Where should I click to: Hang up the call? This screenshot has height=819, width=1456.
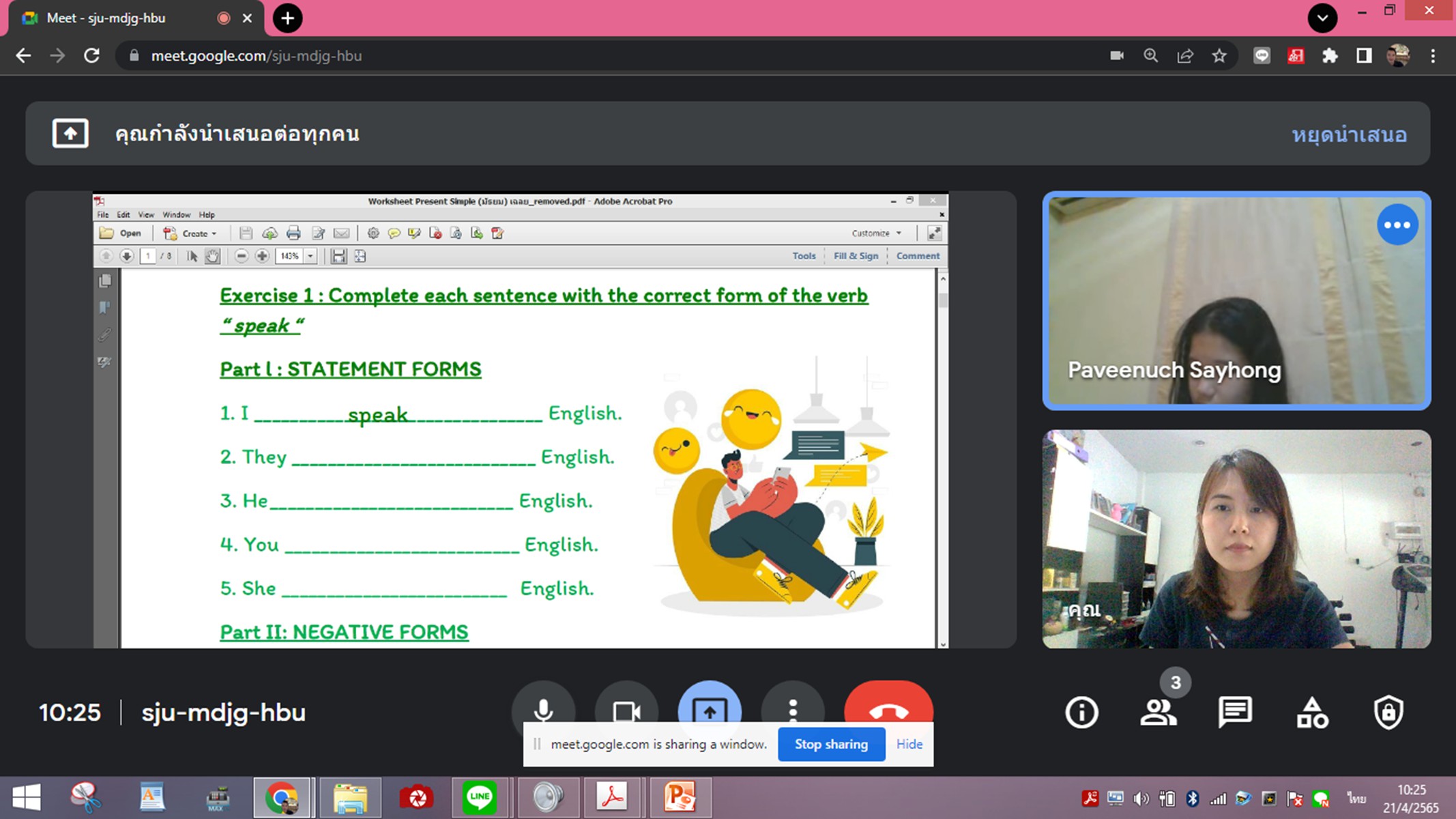click(x=888, y=708)
